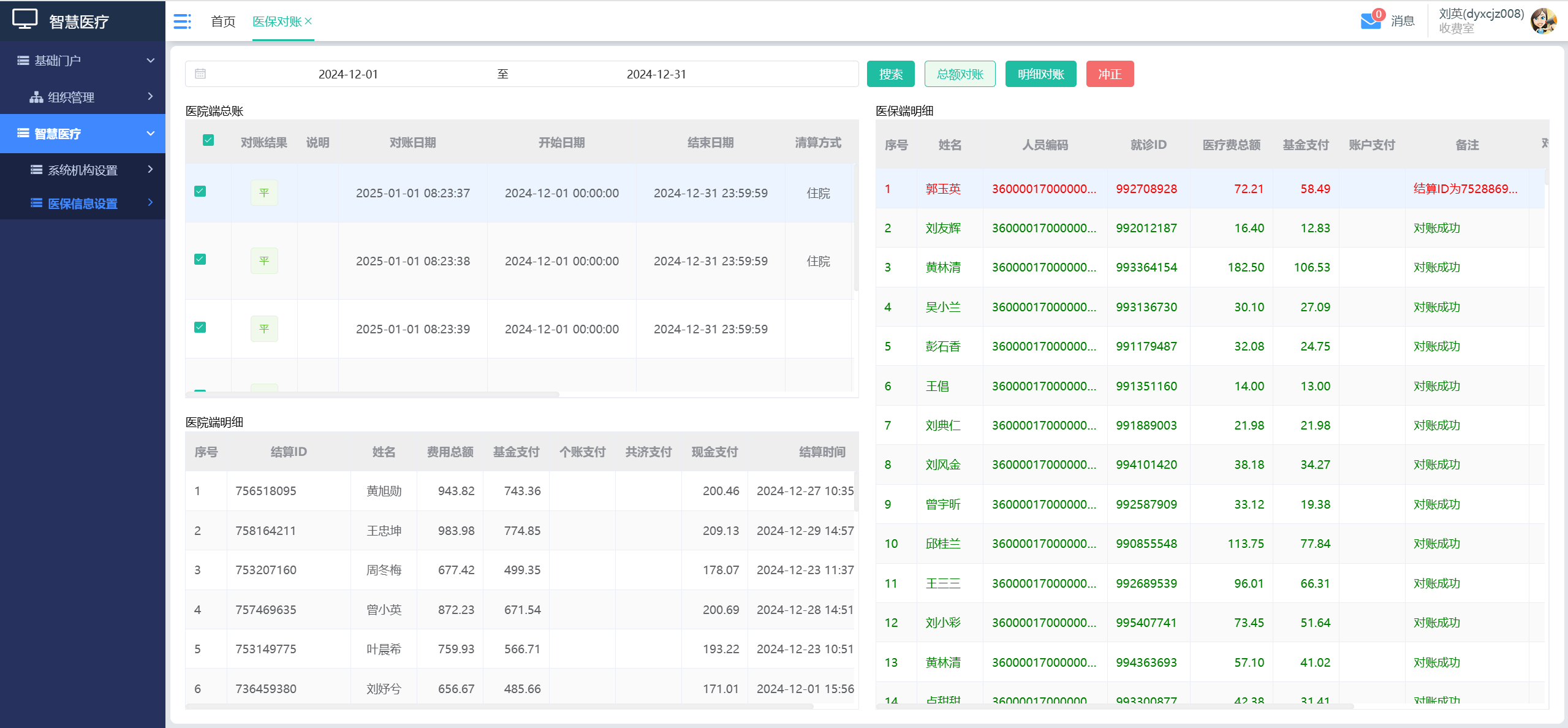Click the user avatar picture
Viewport: 1568px width, 728px height.
pyautogui.click(x=1543, y=21)
